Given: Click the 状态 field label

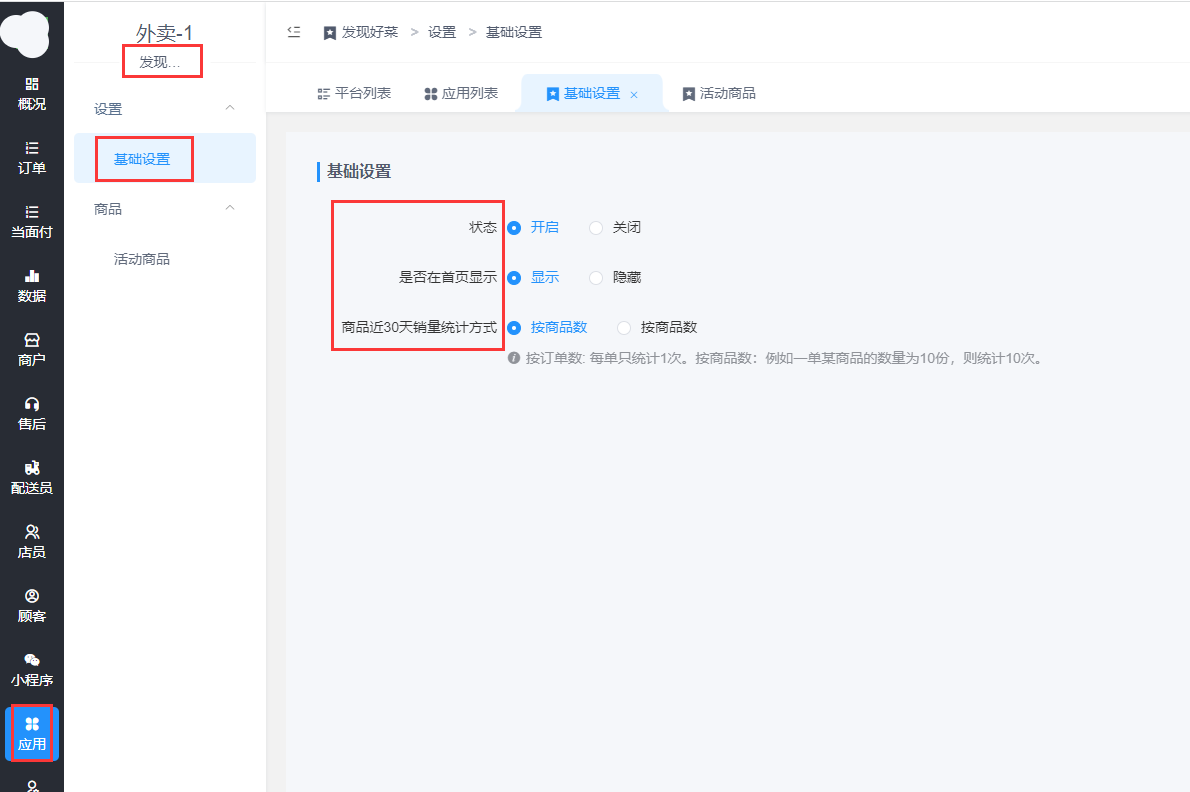Looking at the screenshot, I should [x=483, y=227].
